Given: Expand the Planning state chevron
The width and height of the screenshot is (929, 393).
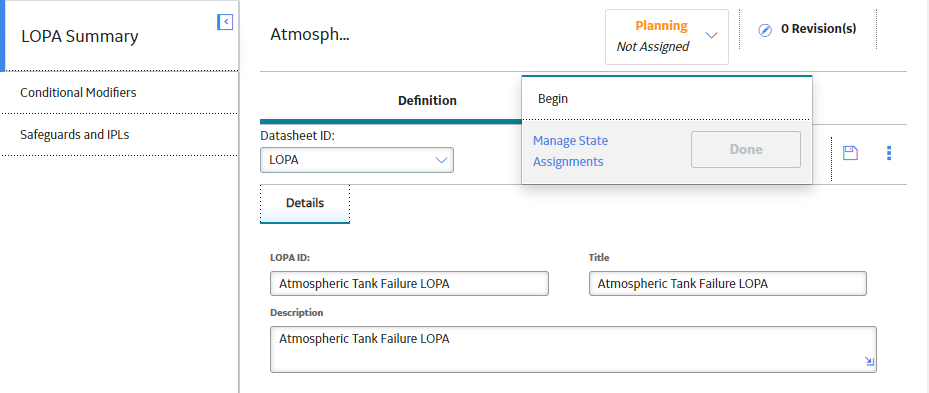Looking at the screenshot, I should (712, 36).
